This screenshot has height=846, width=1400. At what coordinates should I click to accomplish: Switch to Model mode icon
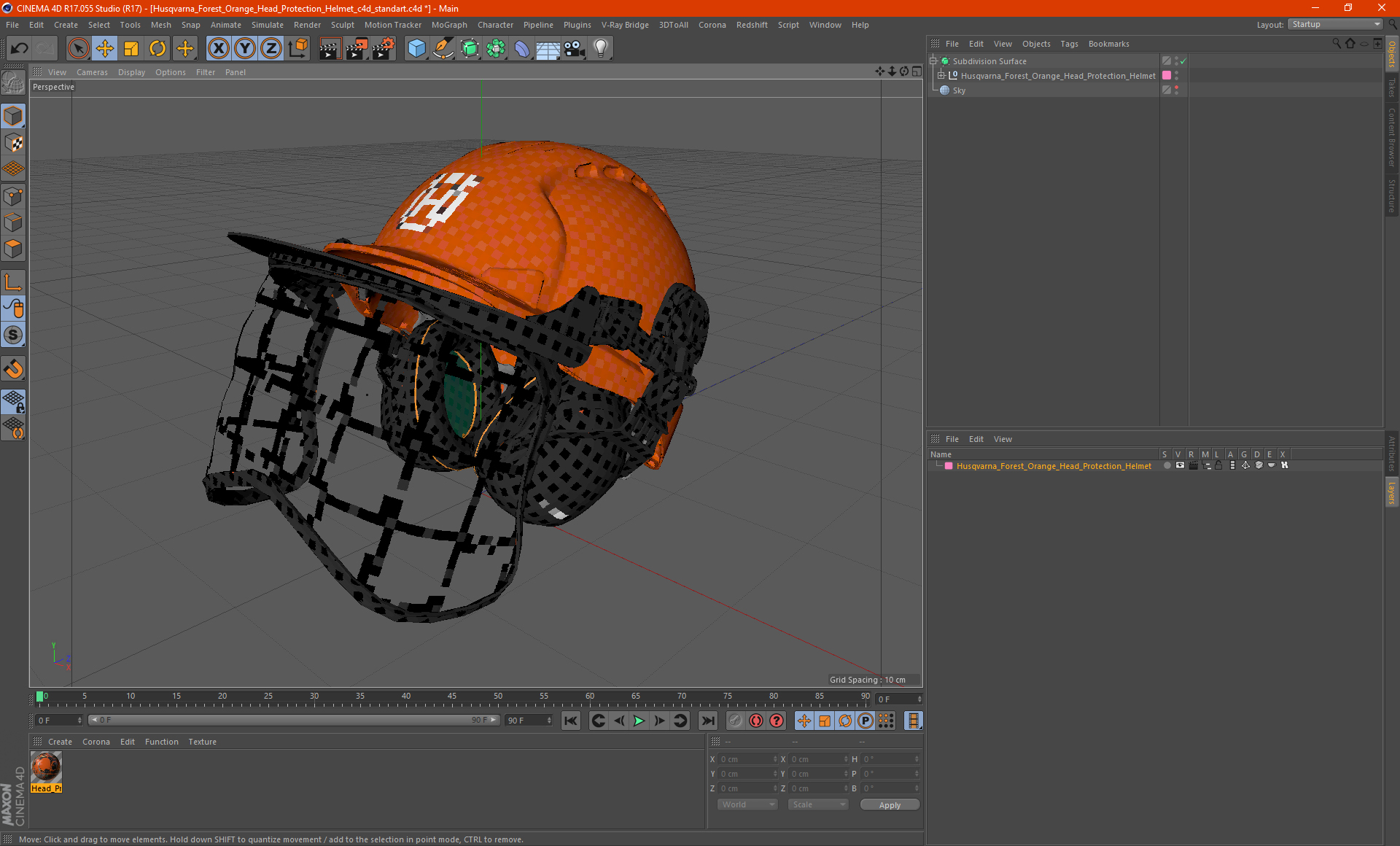coord(13,116)
